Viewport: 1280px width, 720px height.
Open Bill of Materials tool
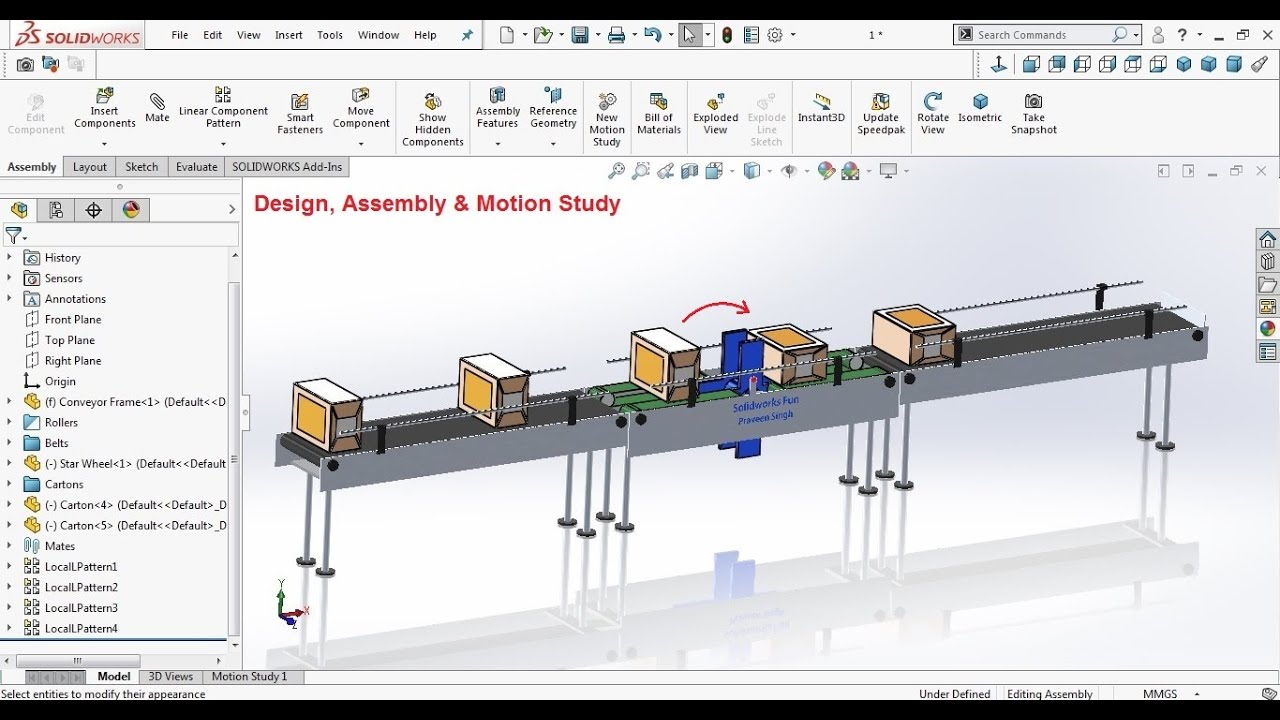click(659, 114)
